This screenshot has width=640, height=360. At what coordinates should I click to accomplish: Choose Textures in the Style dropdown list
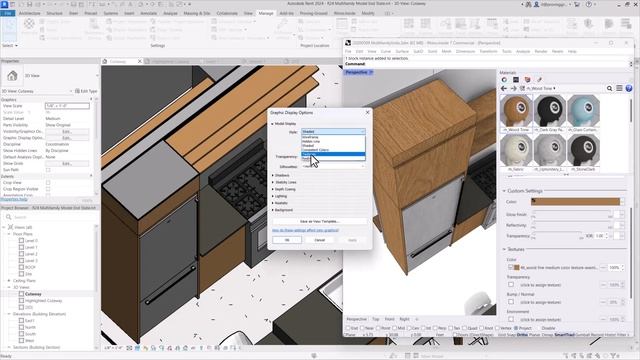(333, 154)
